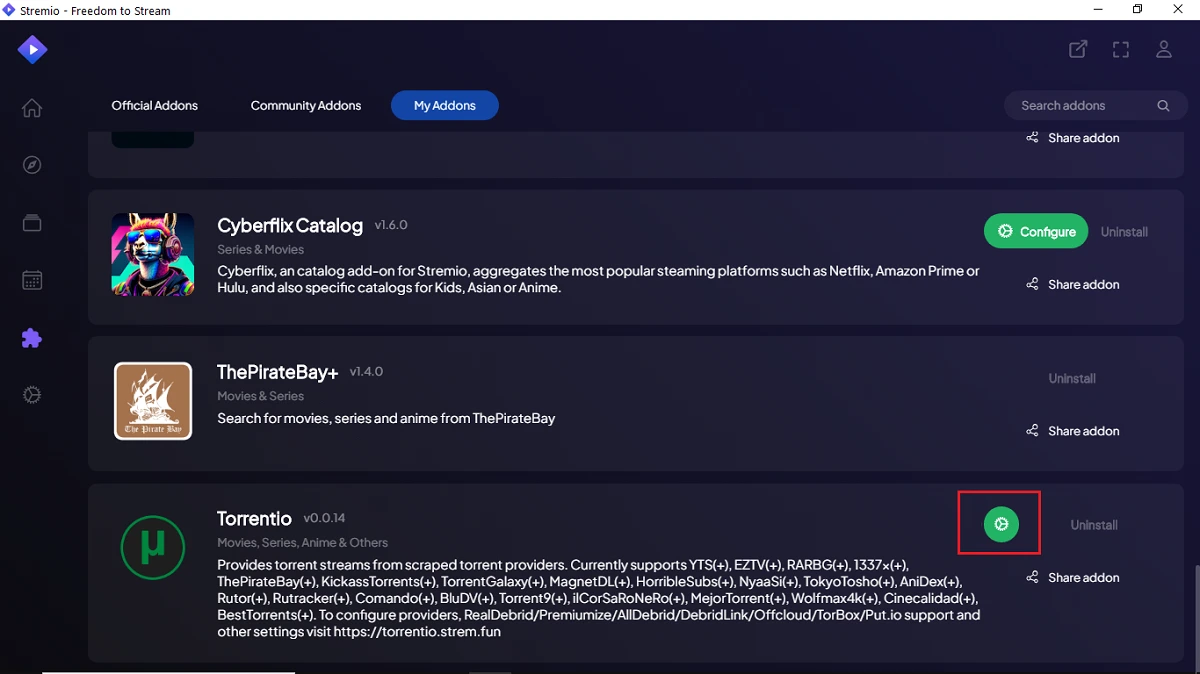Open the Calendar icon in the sidebar
The height and width of the screenshot is (674, 1200).
pos(32,280)
